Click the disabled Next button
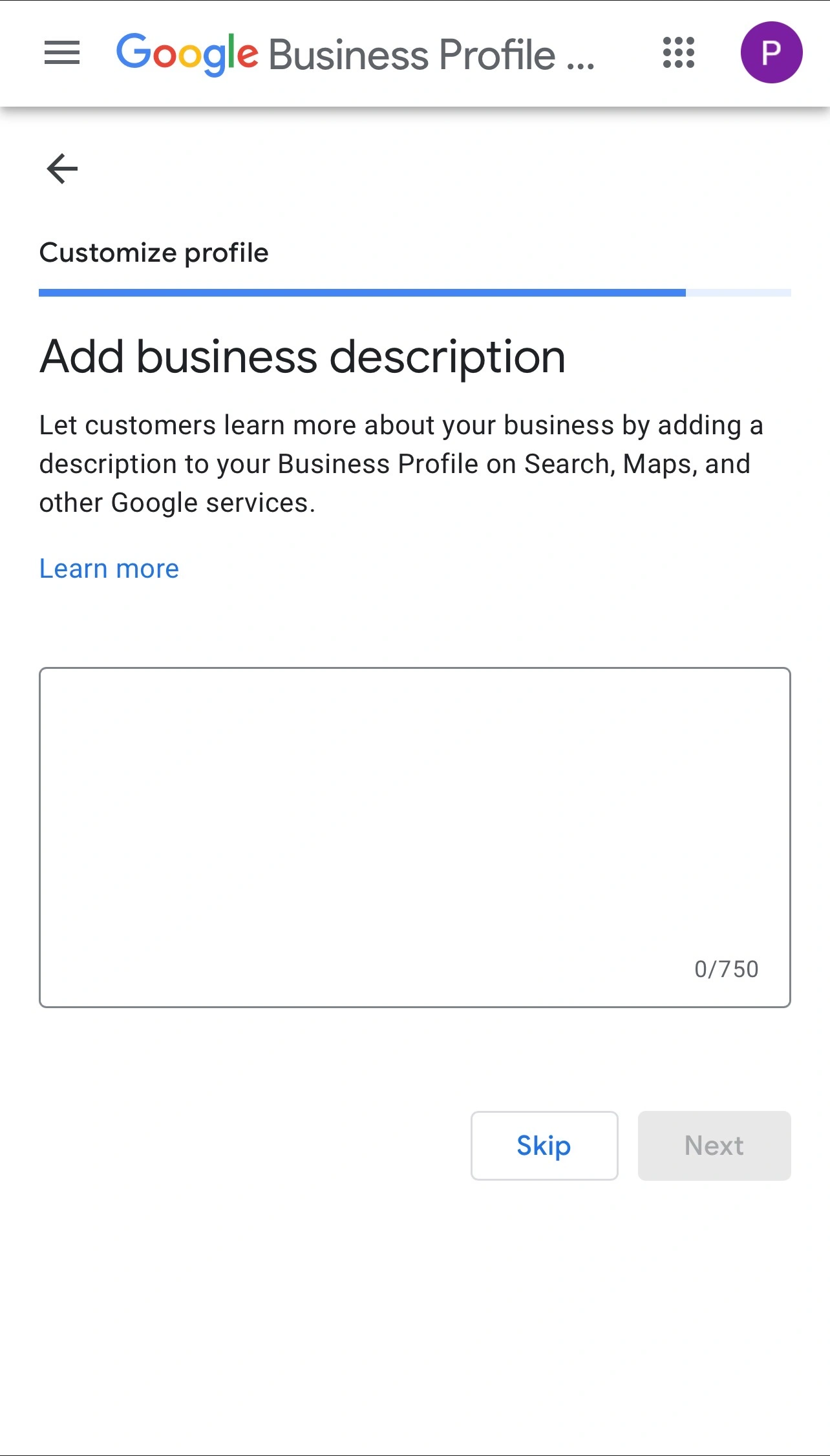The width and height of the screenshot is (830, 1456). (714, 1146)
